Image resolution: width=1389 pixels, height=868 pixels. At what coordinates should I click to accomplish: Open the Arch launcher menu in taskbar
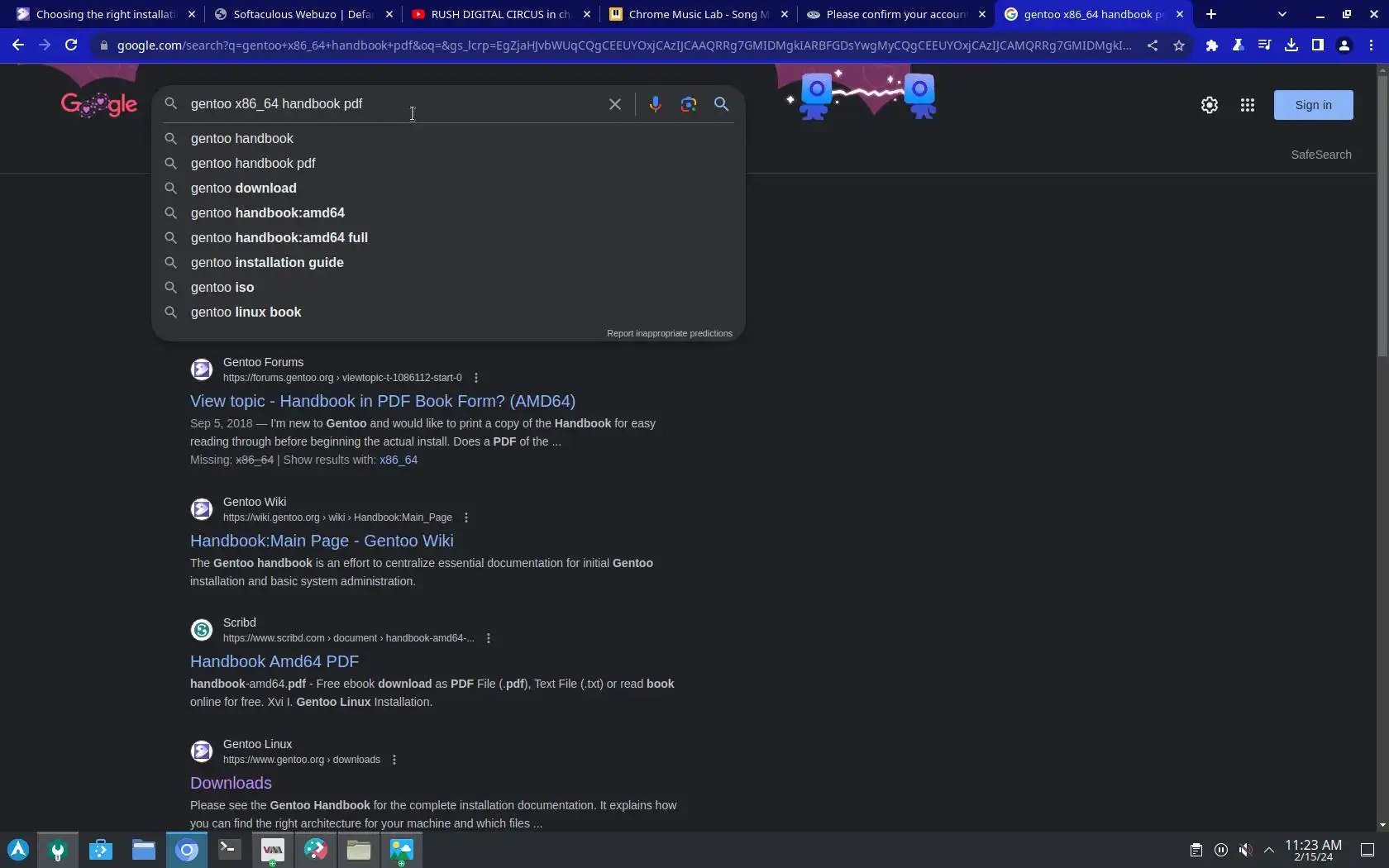click(18, 850)
